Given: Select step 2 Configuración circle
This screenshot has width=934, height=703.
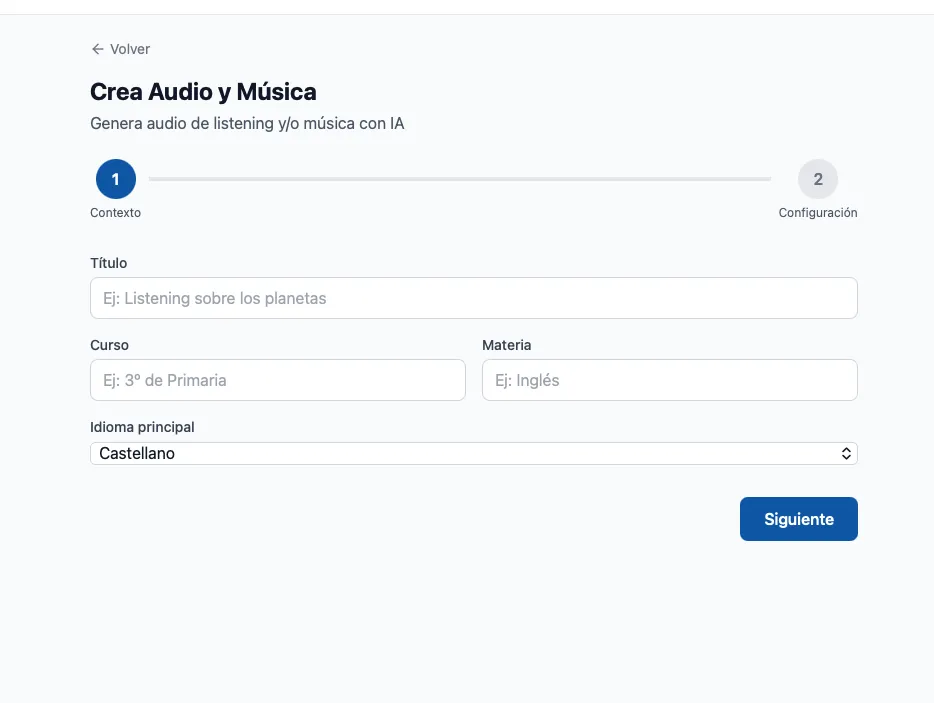Looking at the screenshot, I should pos(818,179).
